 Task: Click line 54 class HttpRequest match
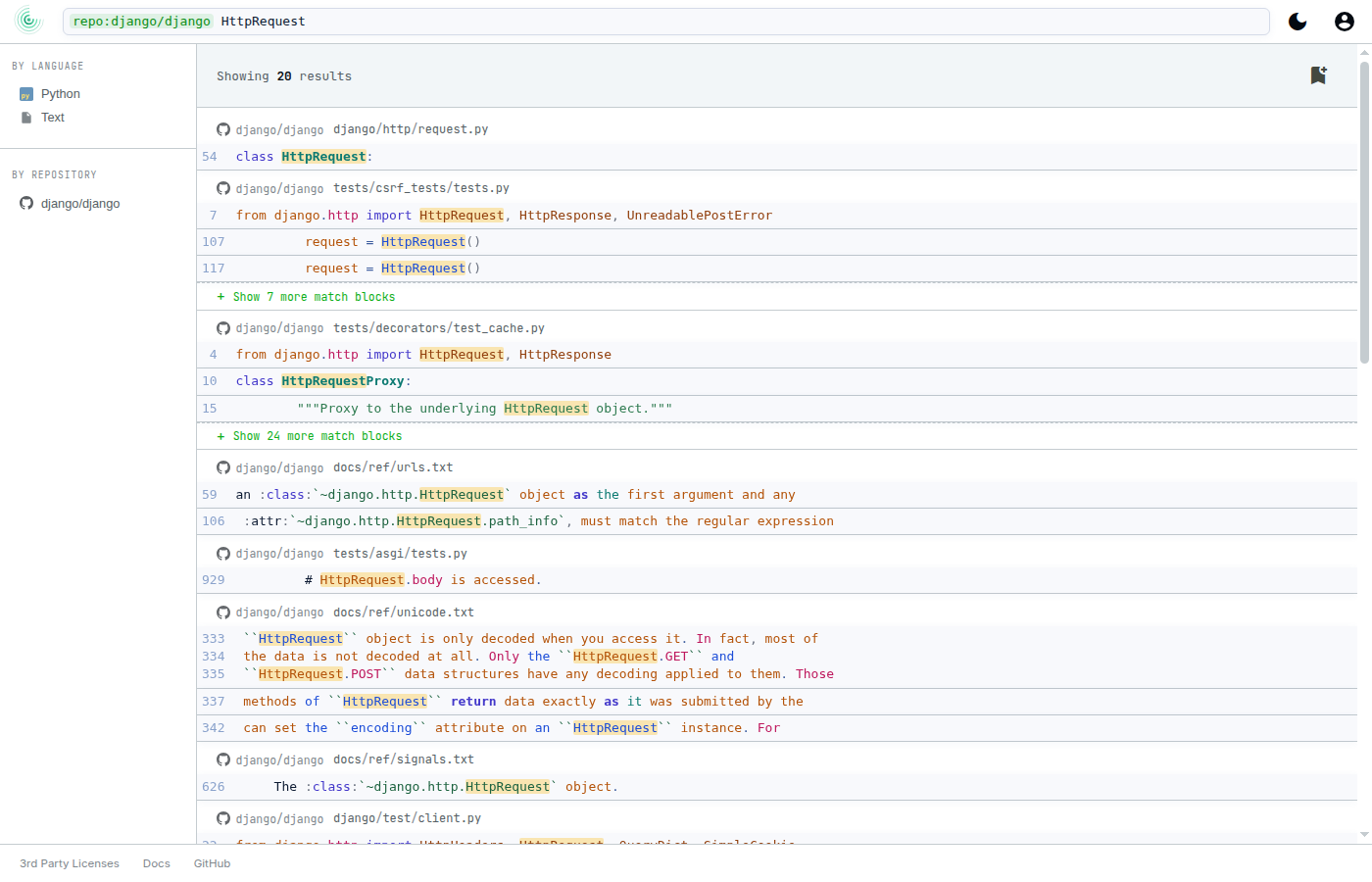tap(777, 157)
